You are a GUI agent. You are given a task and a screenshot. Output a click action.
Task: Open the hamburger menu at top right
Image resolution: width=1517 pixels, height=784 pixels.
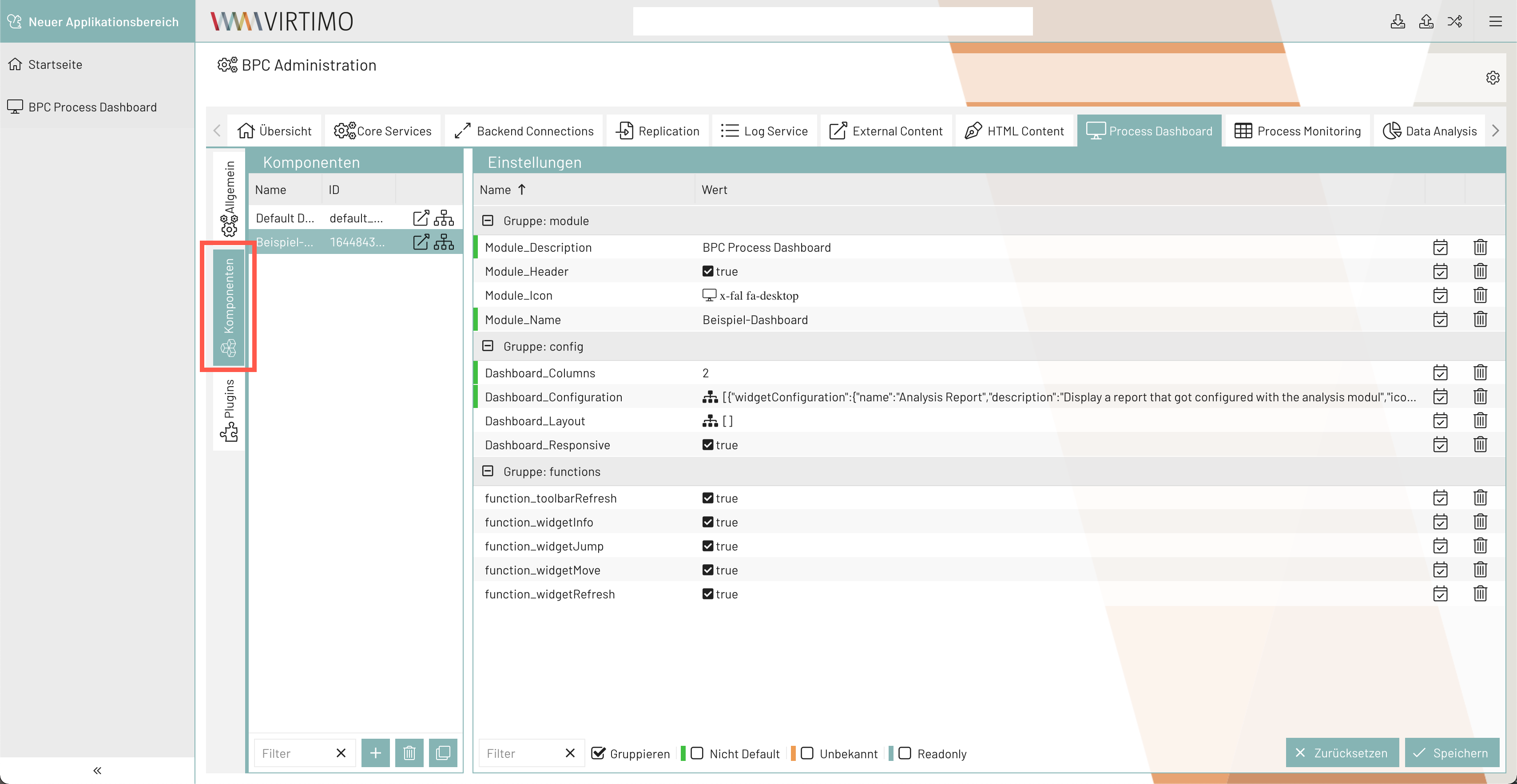(x=1495, y=22)
